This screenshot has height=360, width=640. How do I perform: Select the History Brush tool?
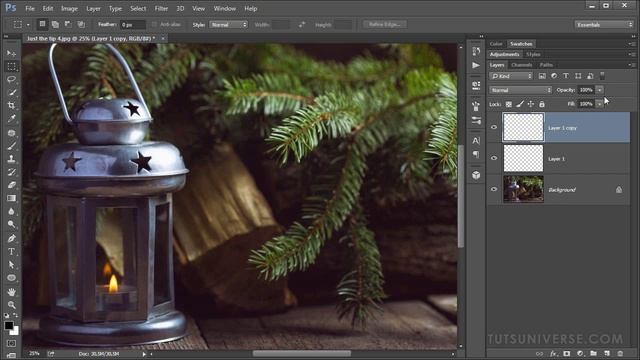click(11, 172)
